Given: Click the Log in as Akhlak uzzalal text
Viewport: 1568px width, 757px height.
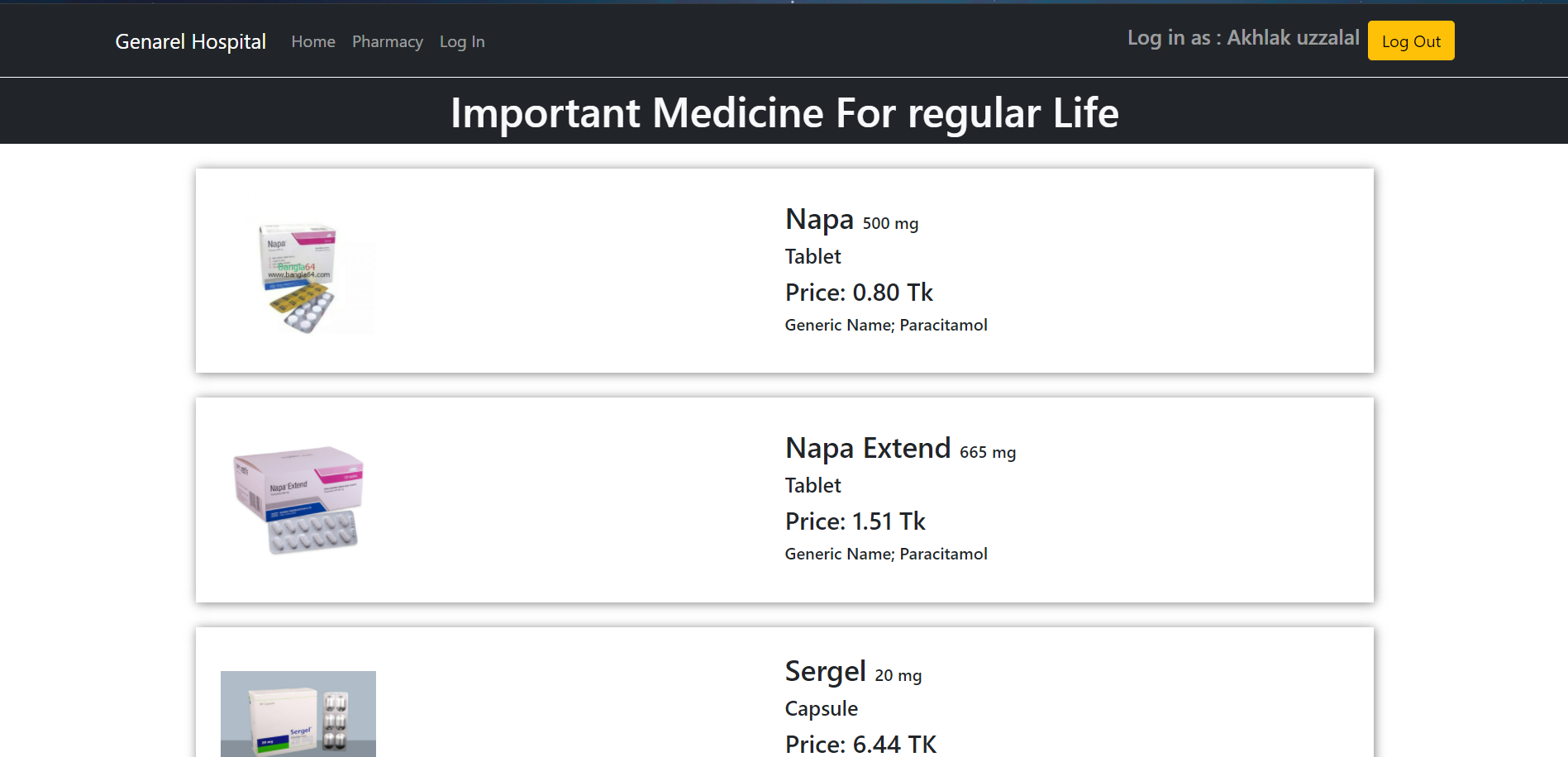Looking at the screenshot, I should tap(1243, 38).
